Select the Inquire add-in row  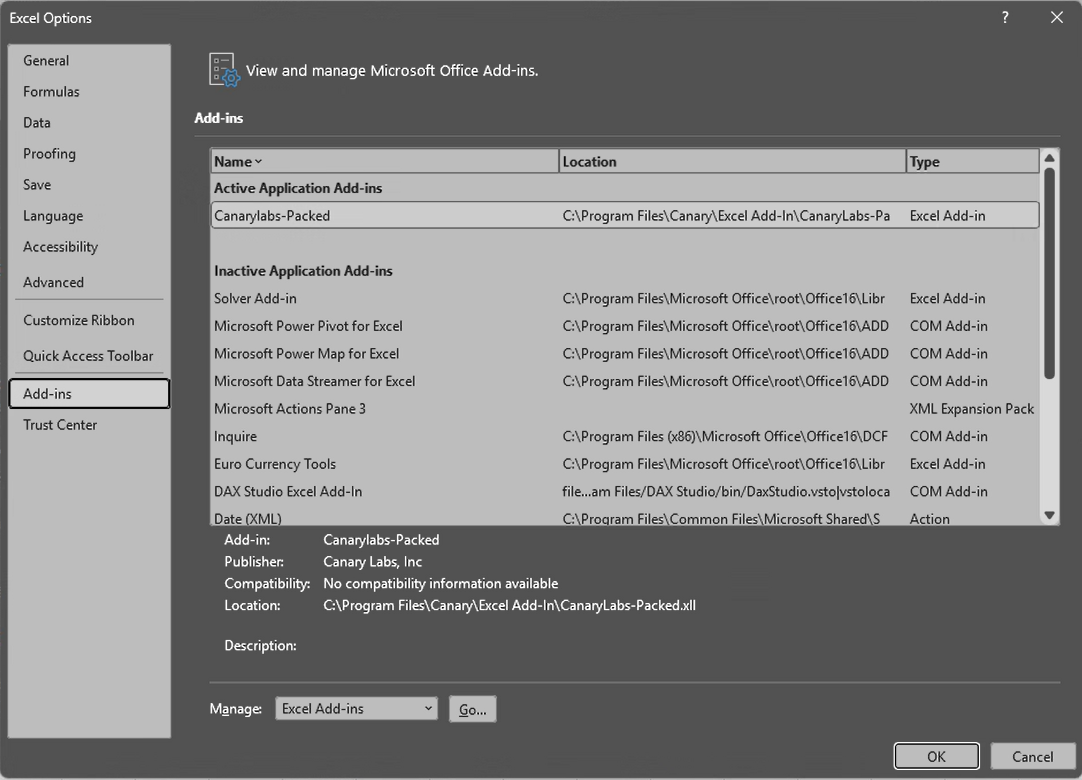[x=624, y=436]
